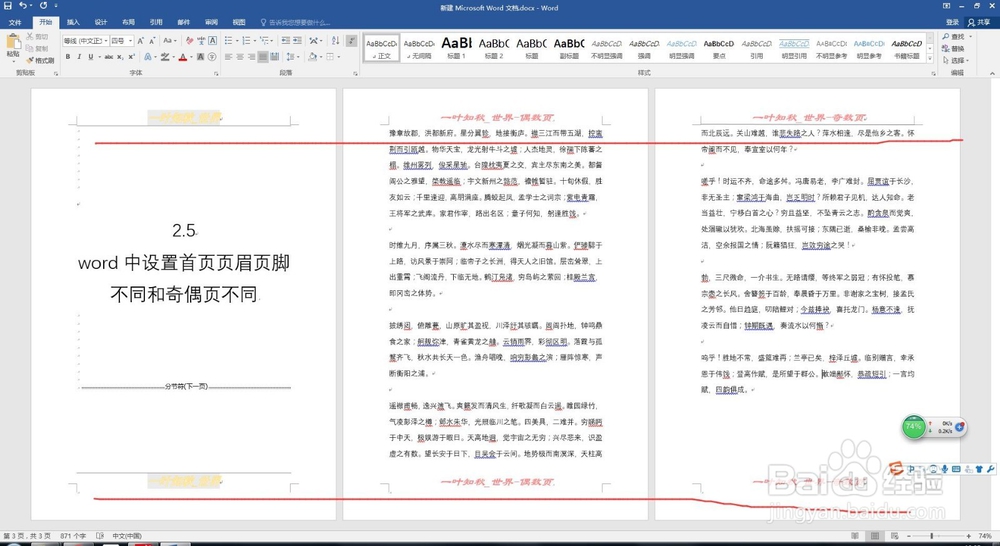Decrease paragraph indent

285,41
